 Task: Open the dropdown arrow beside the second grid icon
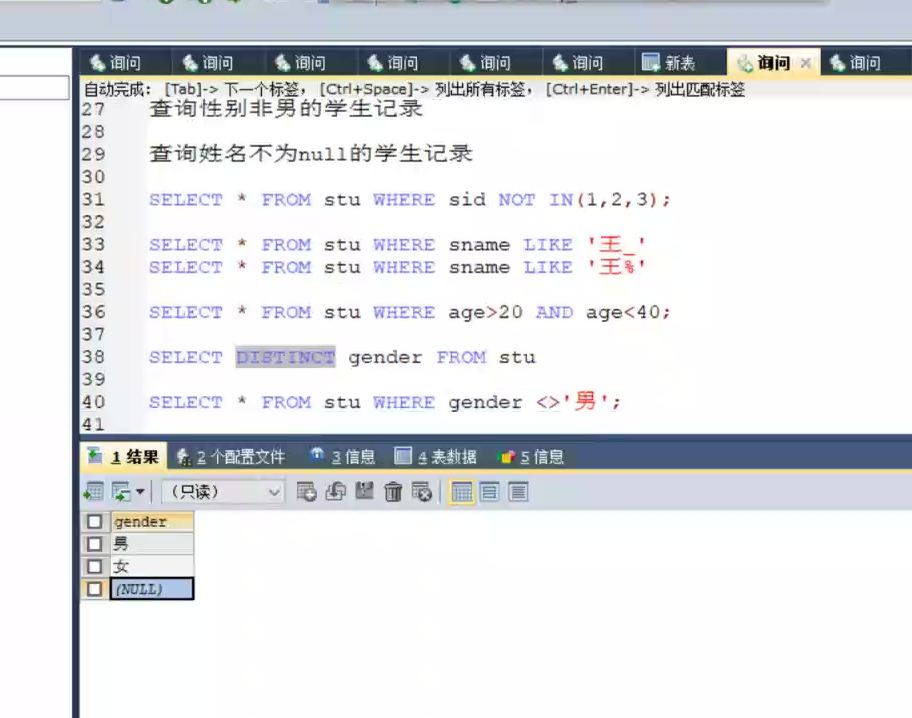(x=140, y=491)
